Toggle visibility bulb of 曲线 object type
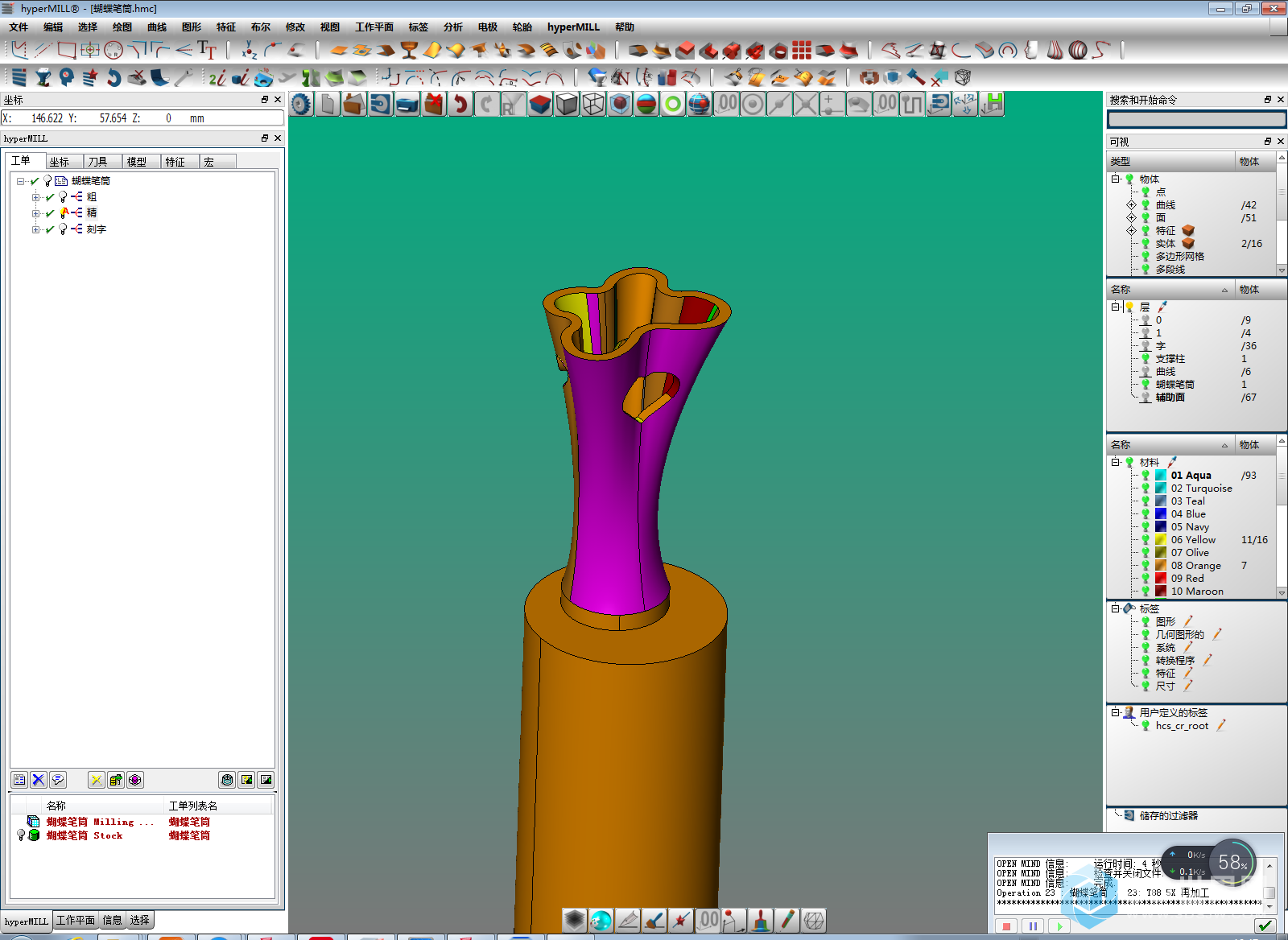The width and height of the screenshot is (1288, 940). pos(1146,205)
